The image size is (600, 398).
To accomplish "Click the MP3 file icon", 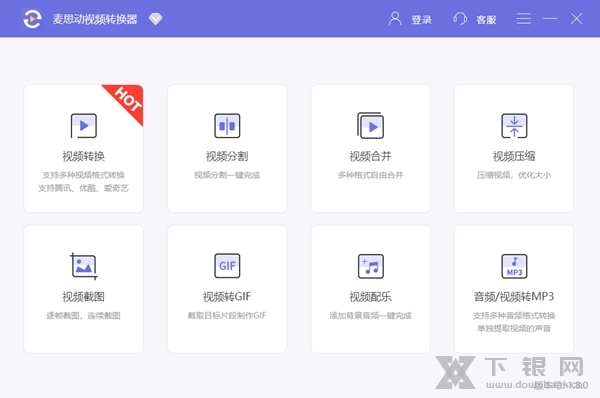I will point(514,266).
